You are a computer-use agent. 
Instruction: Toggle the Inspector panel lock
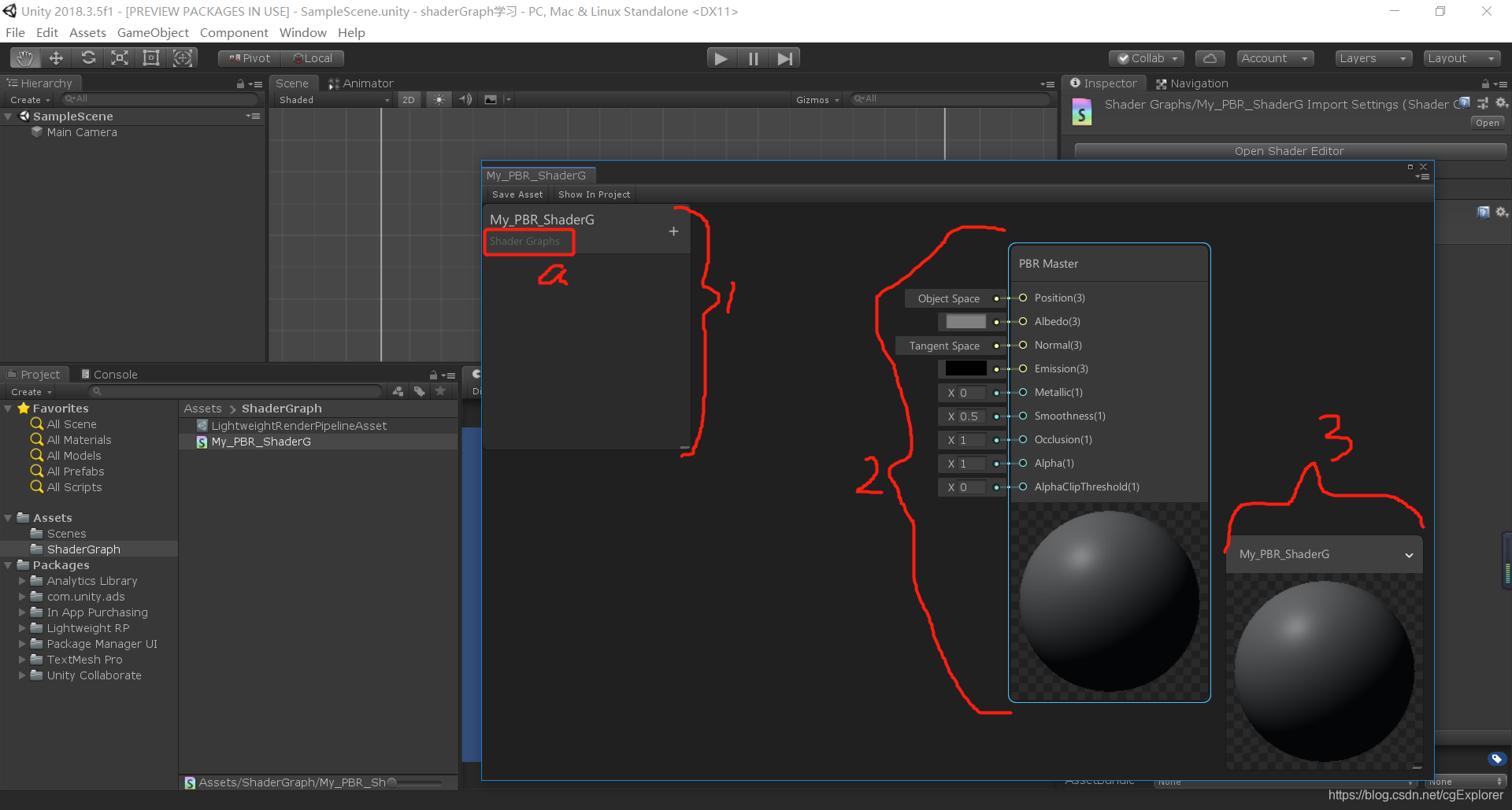coord(1485,83)
